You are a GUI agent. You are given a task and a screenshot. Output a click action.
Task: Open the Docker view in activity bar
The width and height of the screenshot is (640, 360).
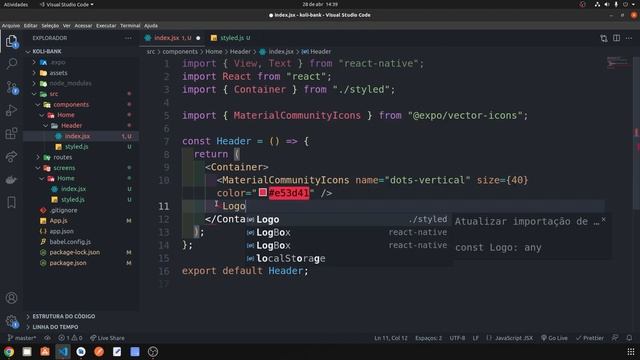click(x=11, y=180)
